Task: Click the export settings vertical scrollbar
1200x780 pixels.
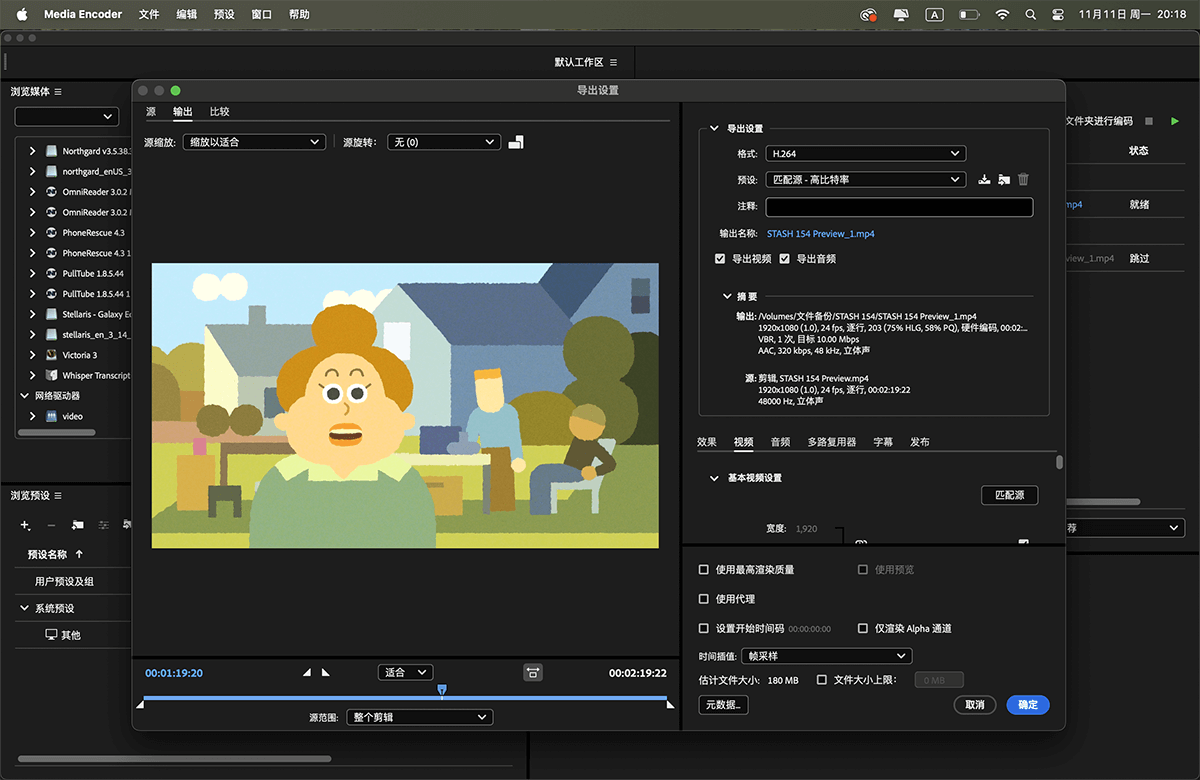Action: (1059, 463)
